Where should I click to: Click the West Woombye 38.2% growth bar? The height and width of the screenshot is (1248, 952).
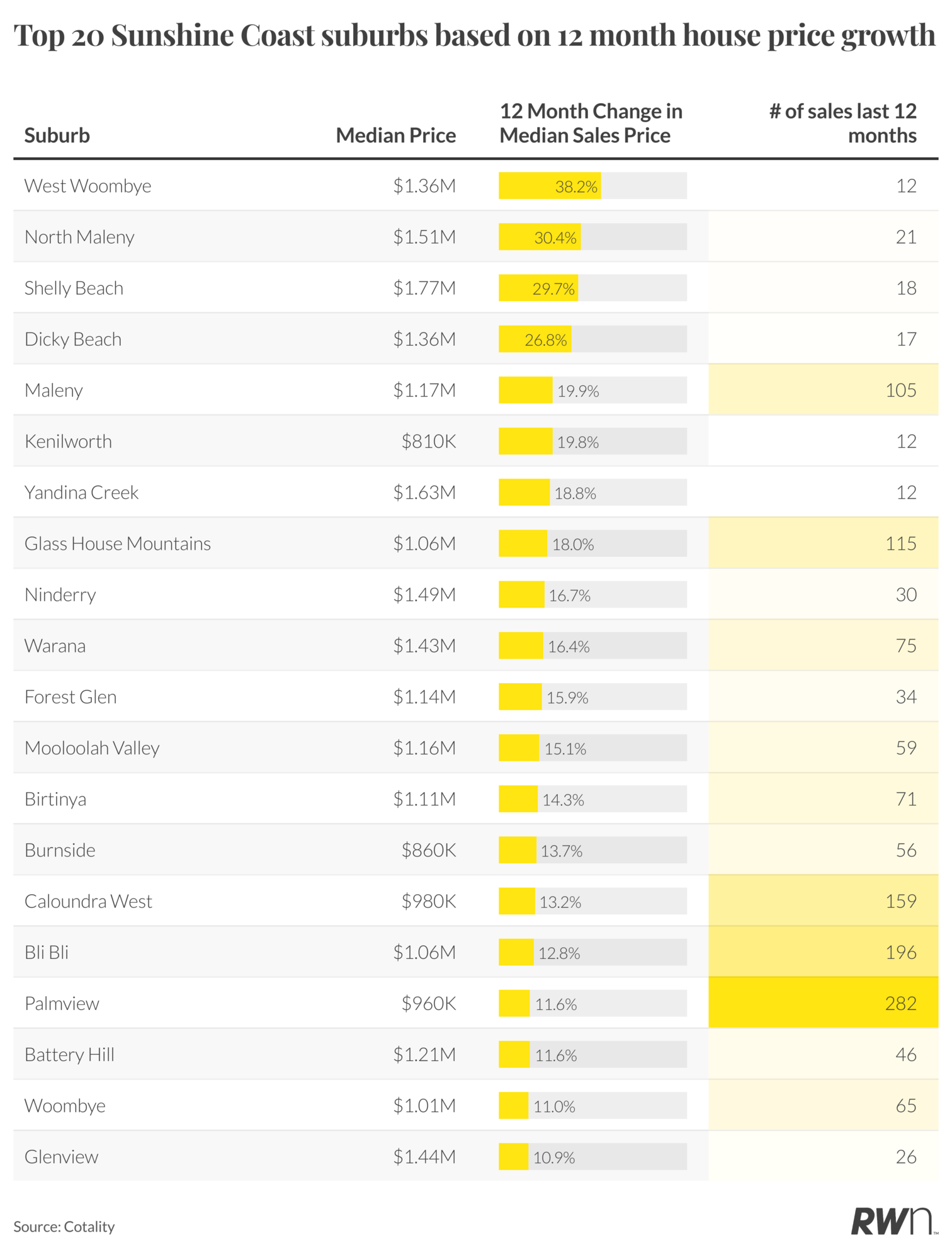click(550, 186)
